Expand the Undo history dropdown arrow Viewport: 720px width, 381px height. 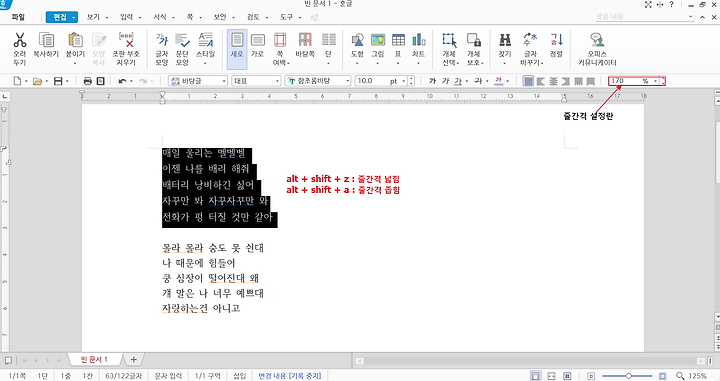[131, 81]
